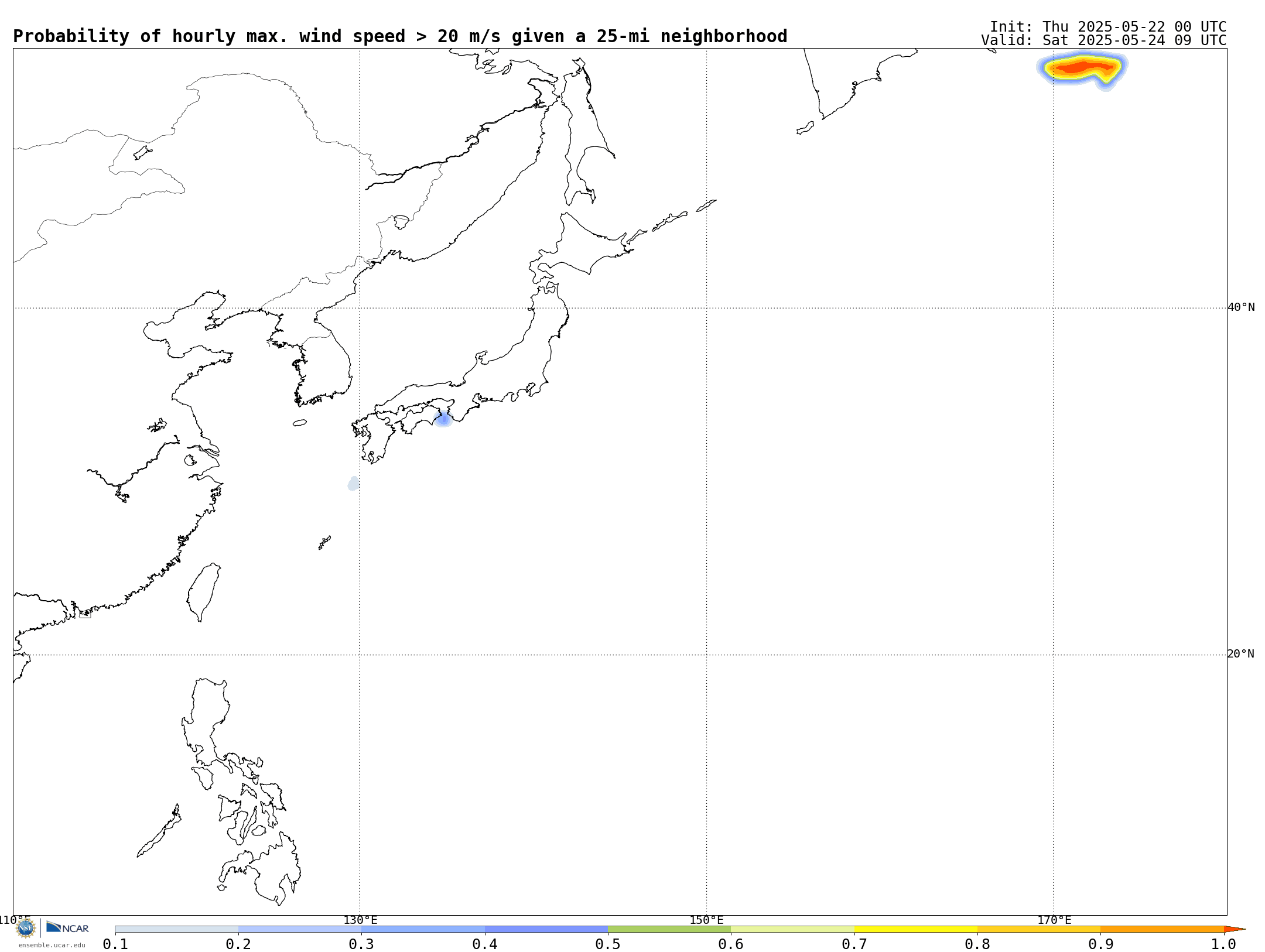The height and width of the screenshot is (952, 1265).
Task: Click Taiwan island on the map
Action: click(204, 592)
